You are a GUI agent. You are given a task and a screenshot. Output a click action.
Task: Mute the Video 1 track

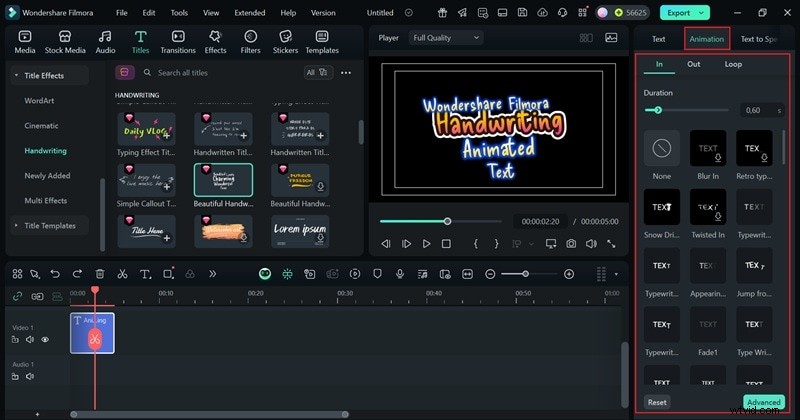pyautogui.click(x=30, y=339)
